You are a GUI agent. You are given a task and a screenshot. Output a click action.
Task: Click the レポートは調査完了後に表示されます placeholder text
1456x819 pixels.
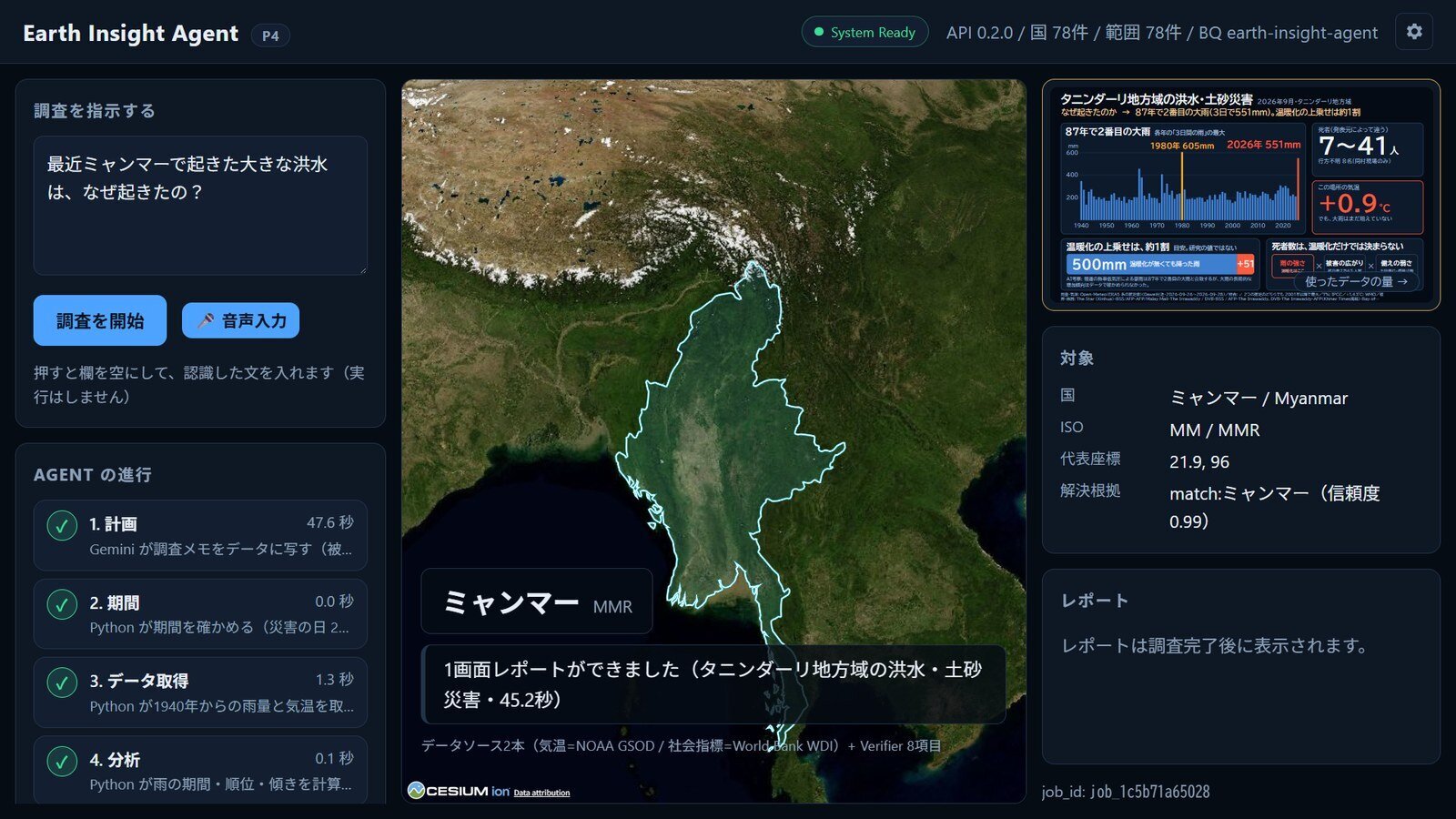[1218, 645]
